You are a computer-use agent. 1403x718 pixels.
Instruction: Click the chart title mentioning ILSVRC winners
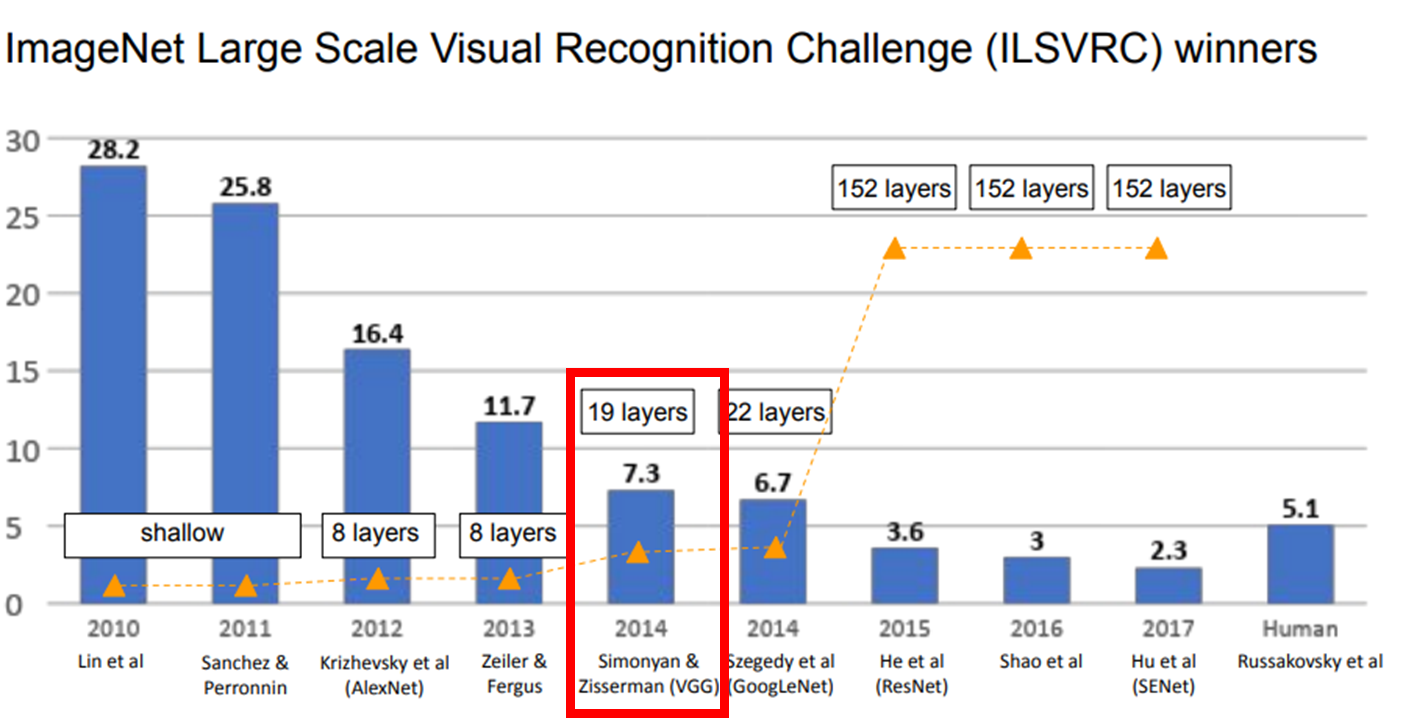661,48
